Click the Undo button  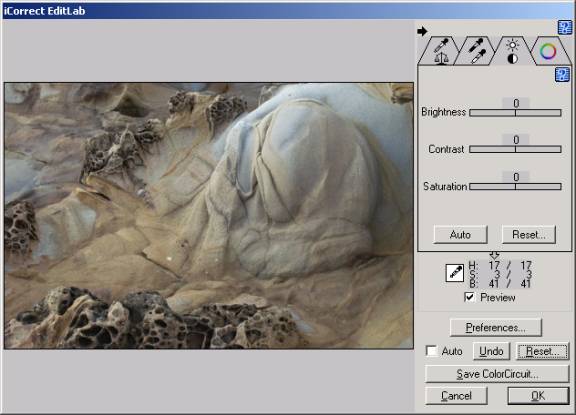pyautogui.click(x=491, y=351)
